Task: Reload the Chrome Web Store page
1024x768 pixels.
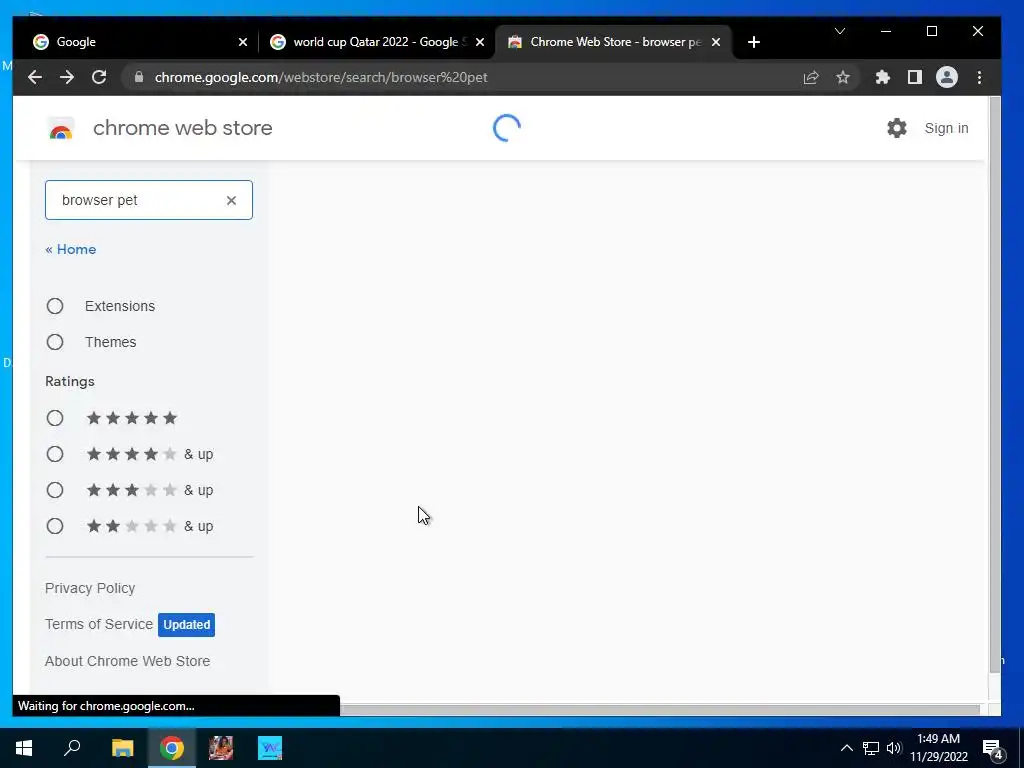Action: (99, 77)
